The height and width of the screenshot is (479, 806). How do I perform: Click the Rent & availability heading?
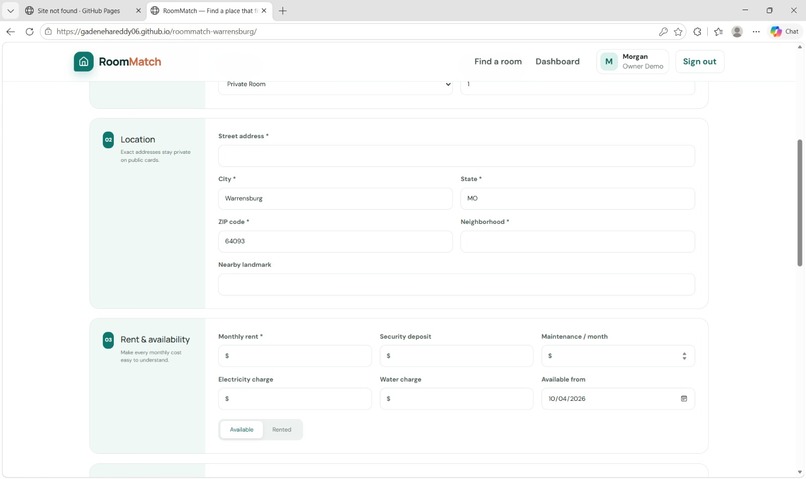(x=155, y=340)
